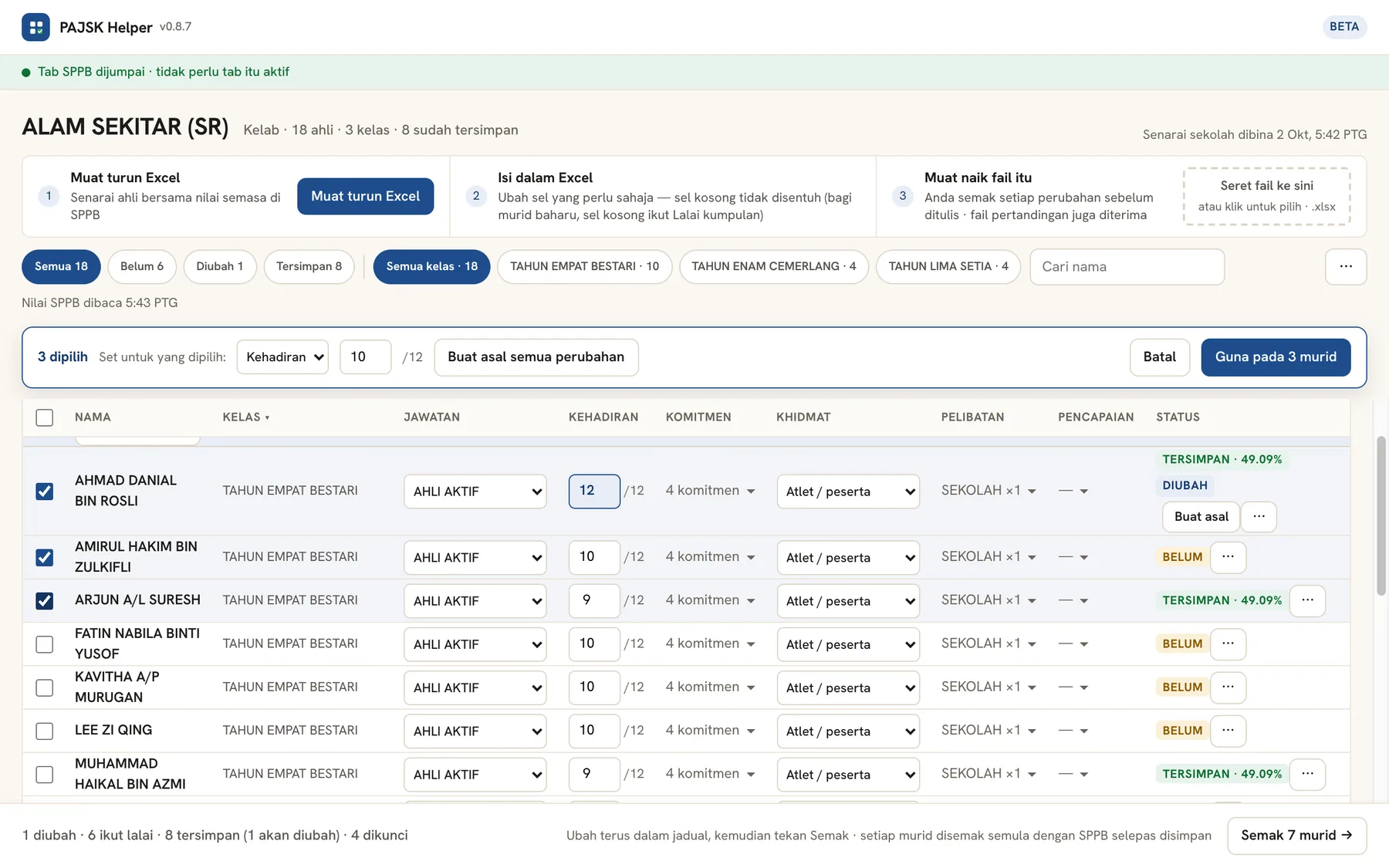Open the ellipsis menu for Fatin Nabila Binti Yusof
Image resolution: width=1389 pixels, height=868 pixels.
1228,643
